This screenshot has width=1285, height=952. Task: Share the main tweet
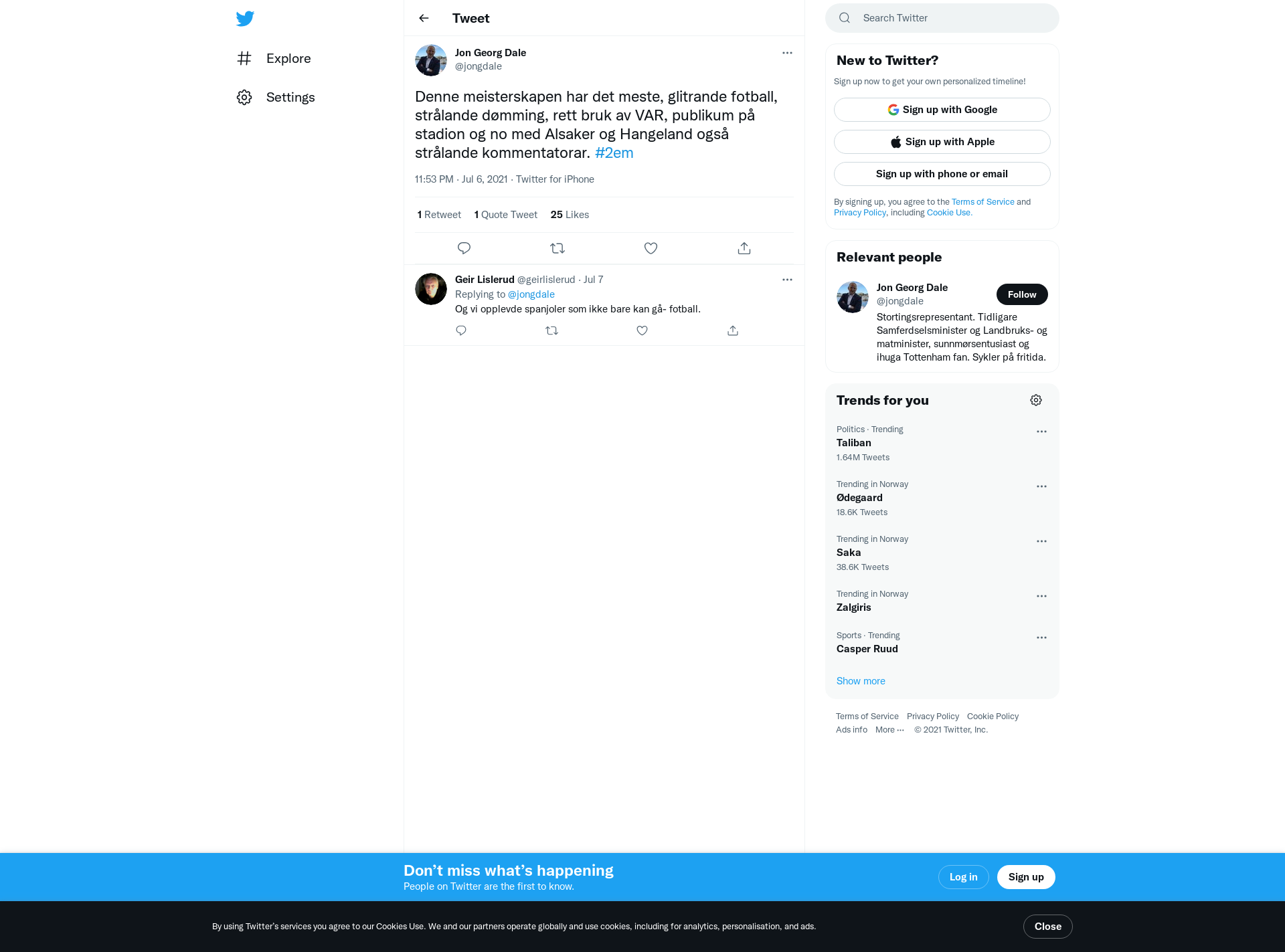coord(744,248)
